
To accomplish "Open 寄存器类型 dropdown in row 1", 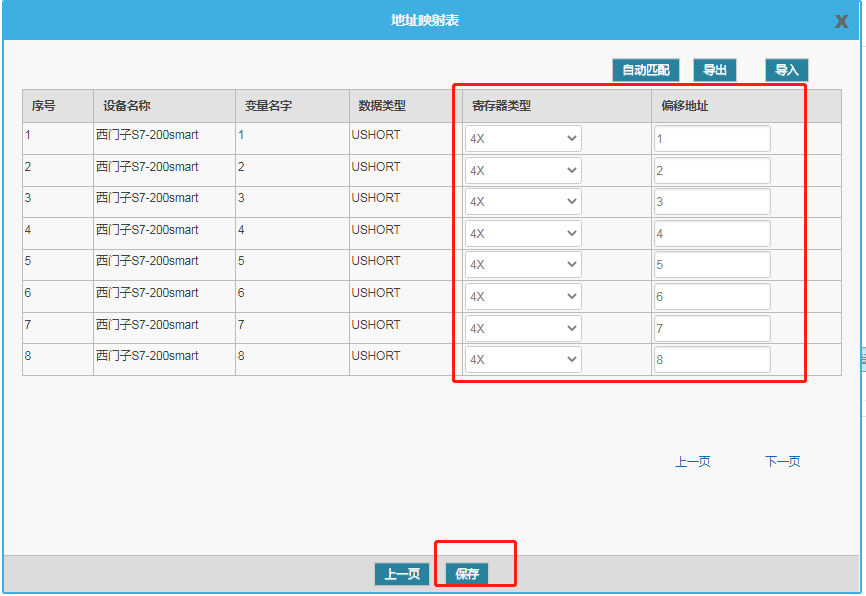I will tap(523, 139).
